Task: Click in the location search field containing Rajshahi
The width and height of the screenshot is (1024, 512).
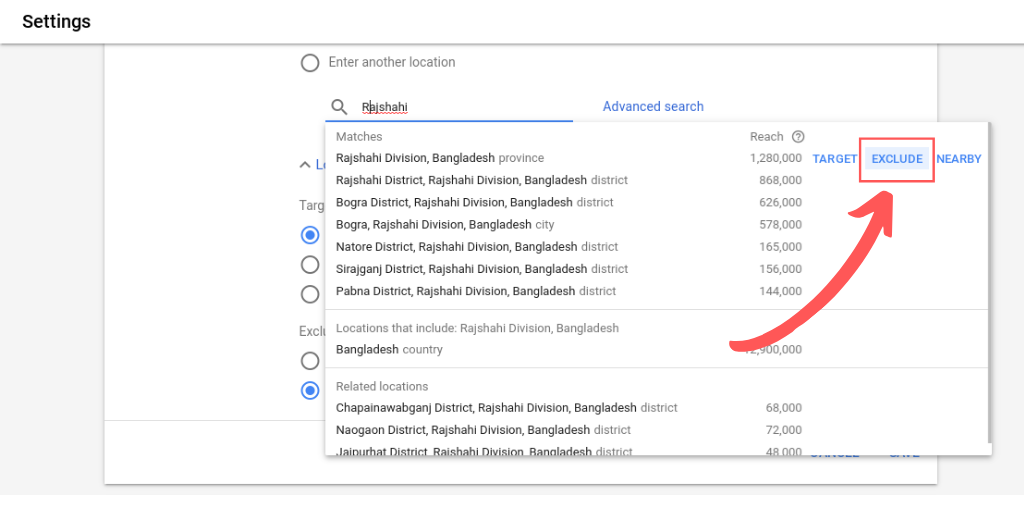Action: pos(460,107)
